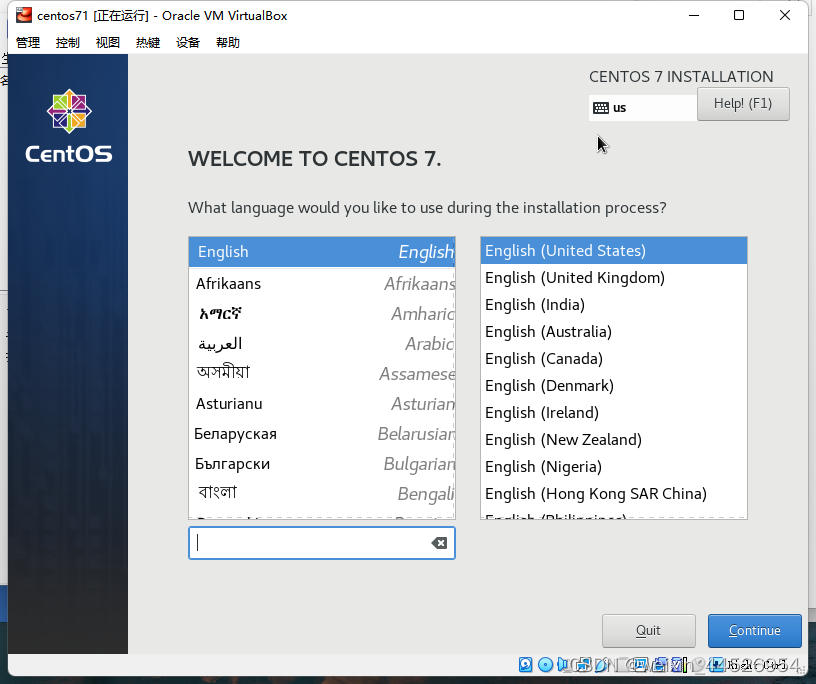Click the display status icon
816x684 pixels.
click(x=640, y=664)
